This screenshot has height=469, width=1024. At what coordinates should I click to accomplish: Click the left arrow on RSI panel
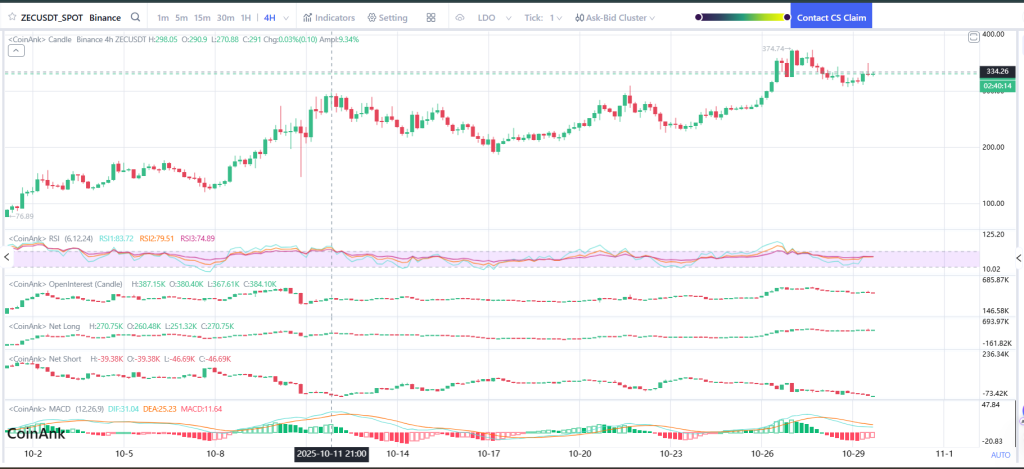point(5,257)
